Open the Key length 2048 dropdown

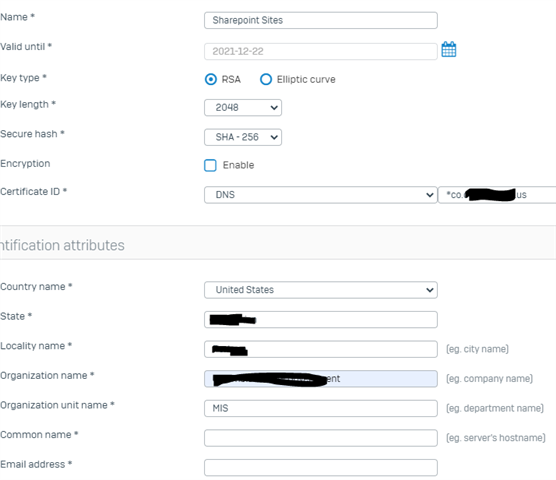[x=243, y=107]
